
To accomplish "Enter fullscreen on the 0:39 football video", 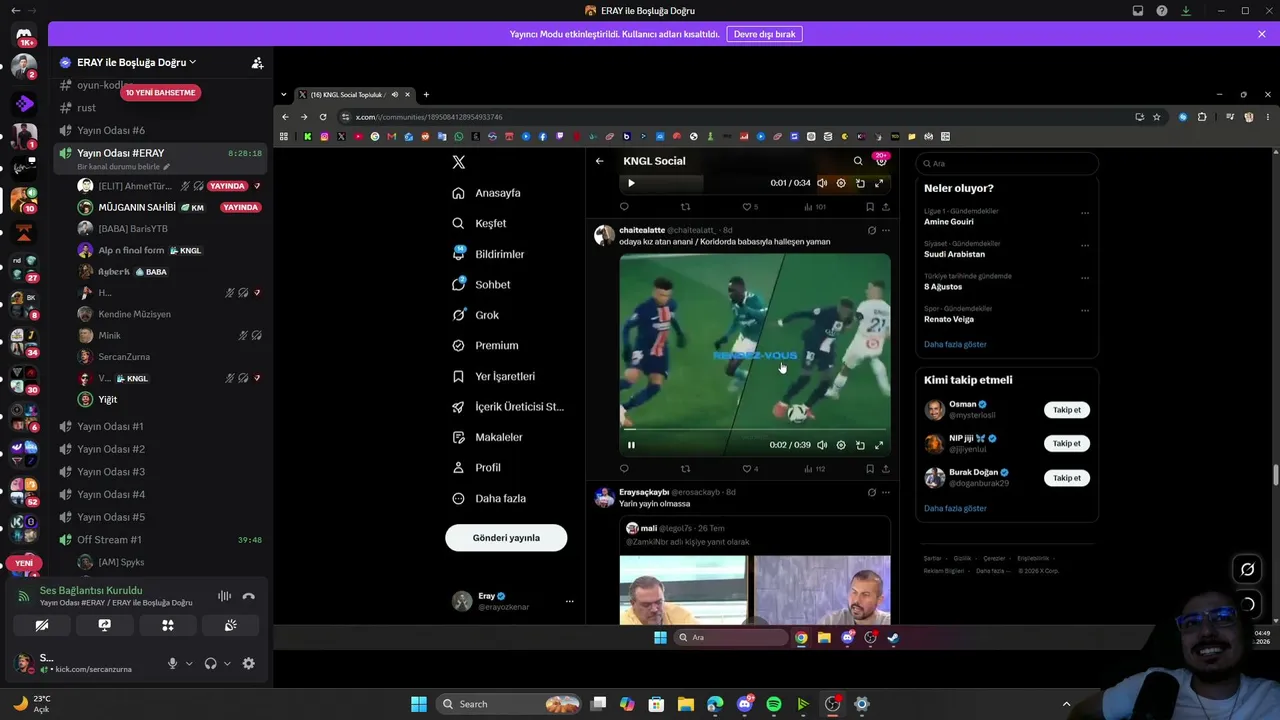I will point(879,445).
